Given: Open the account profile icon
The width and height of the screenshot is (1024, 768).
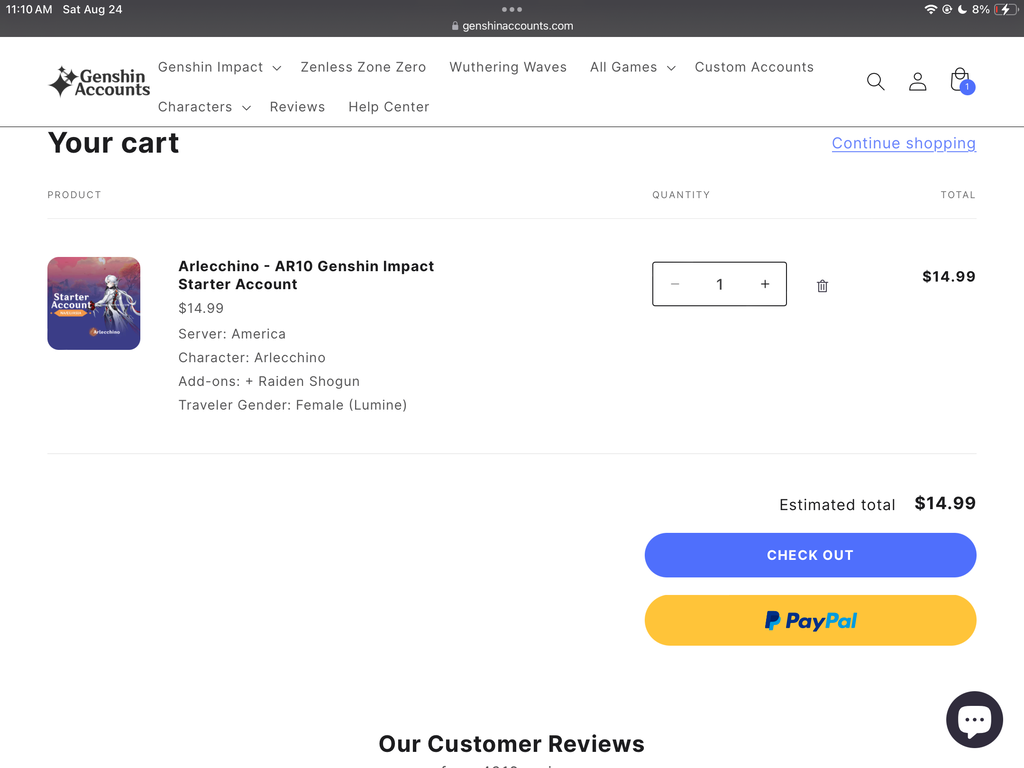Looking at the screenshot, I should coord(918,82).
